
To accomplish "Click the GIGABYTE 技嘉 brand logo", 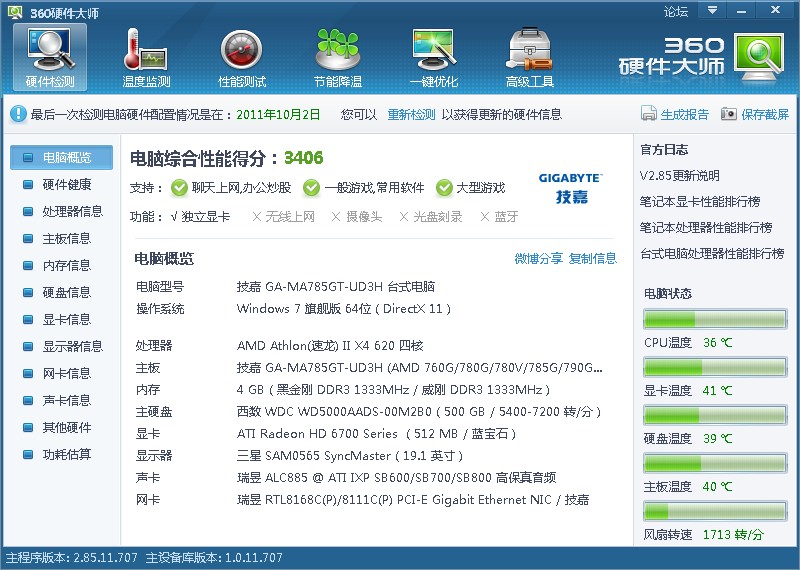I will [x=570, y=187].
